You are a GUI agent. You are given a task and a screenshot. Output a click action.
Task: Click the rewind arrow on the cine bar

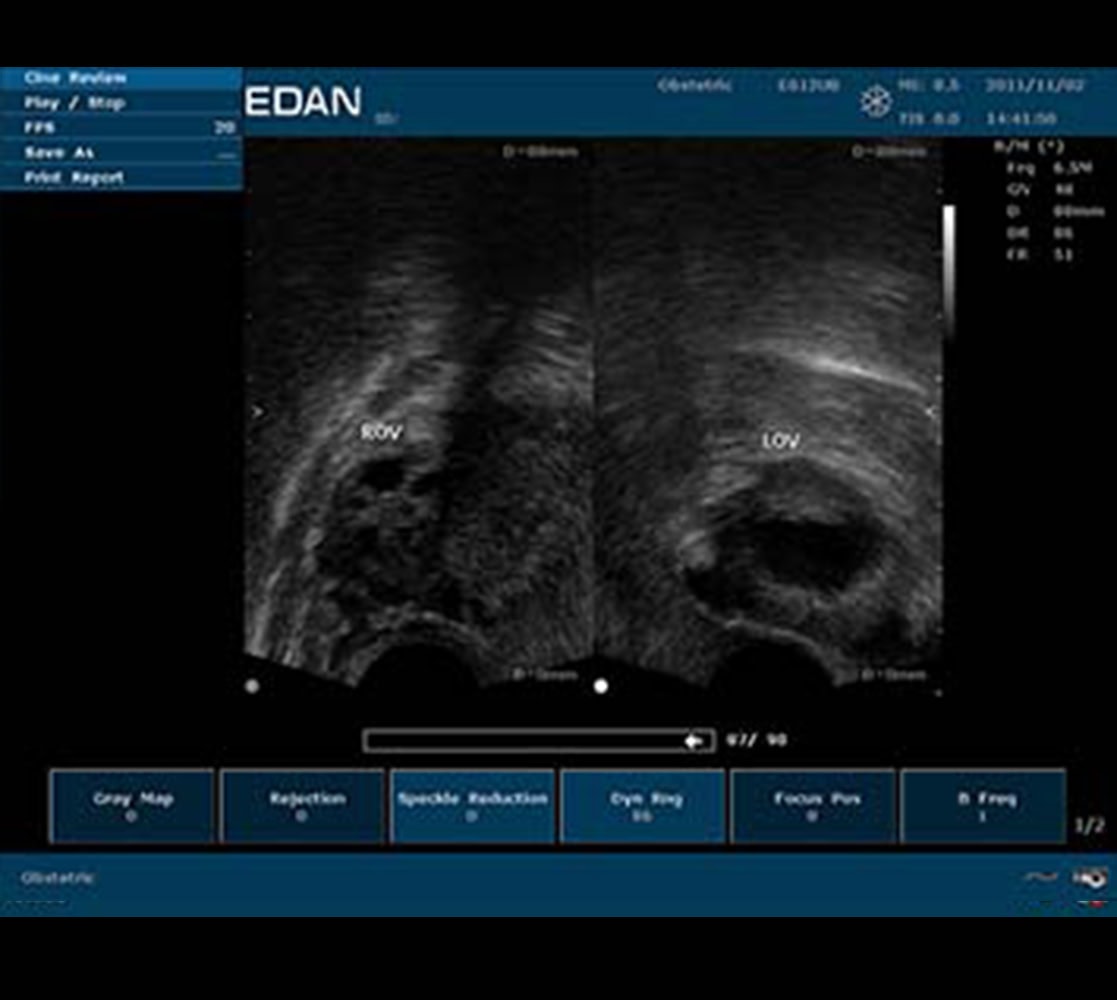692,740
